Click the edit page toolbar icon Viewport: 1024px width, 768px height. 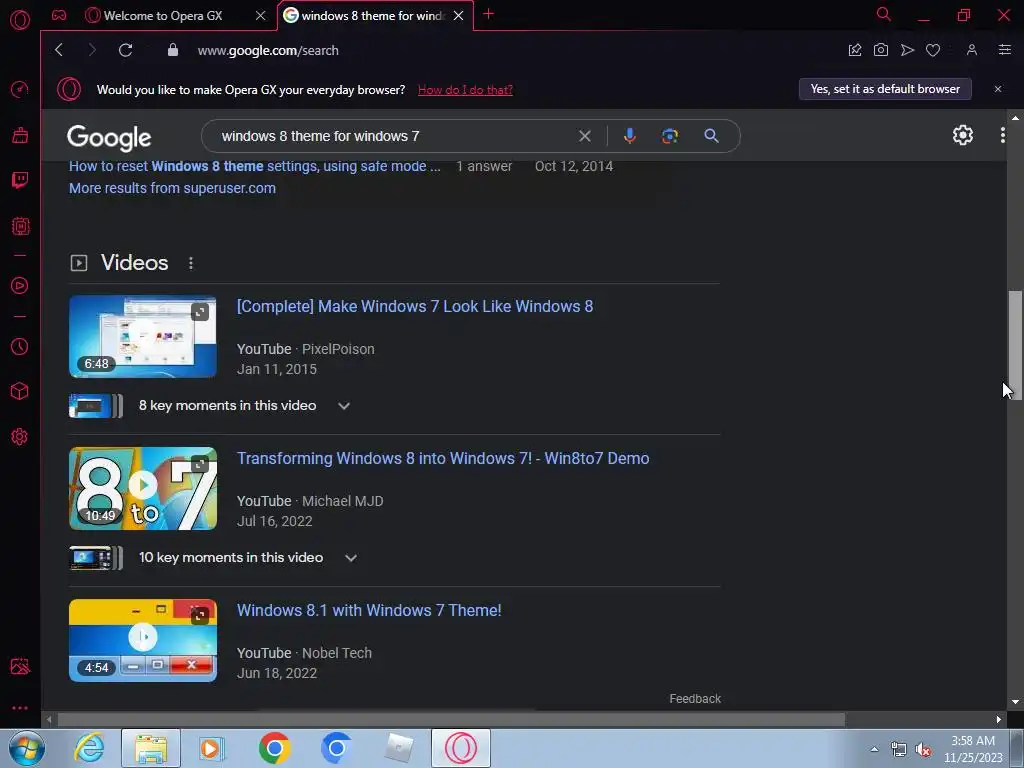tap(854, 50)
